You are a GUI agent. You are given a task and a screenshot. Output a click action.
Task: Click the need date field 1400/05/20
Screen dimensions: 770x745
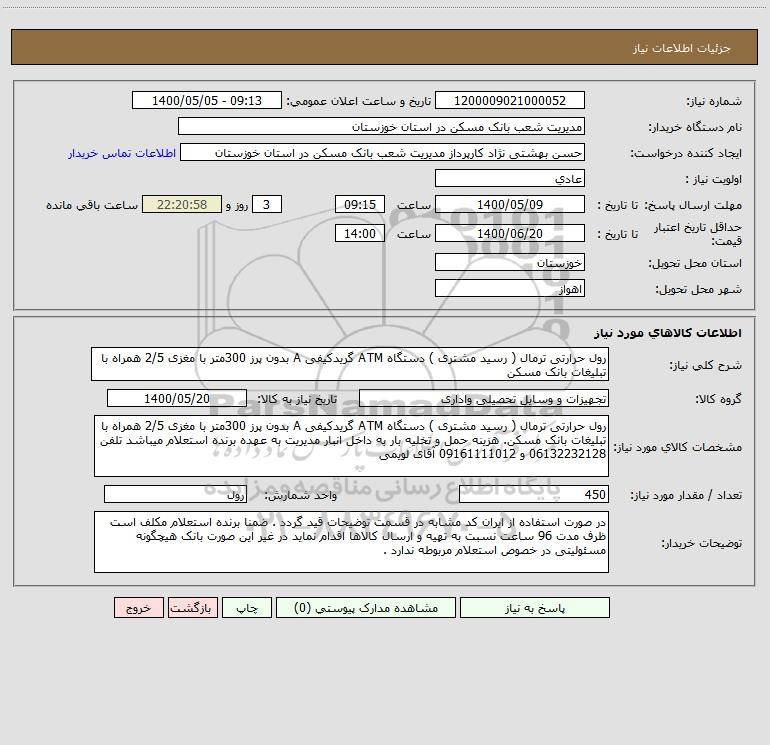pos(177,398)
